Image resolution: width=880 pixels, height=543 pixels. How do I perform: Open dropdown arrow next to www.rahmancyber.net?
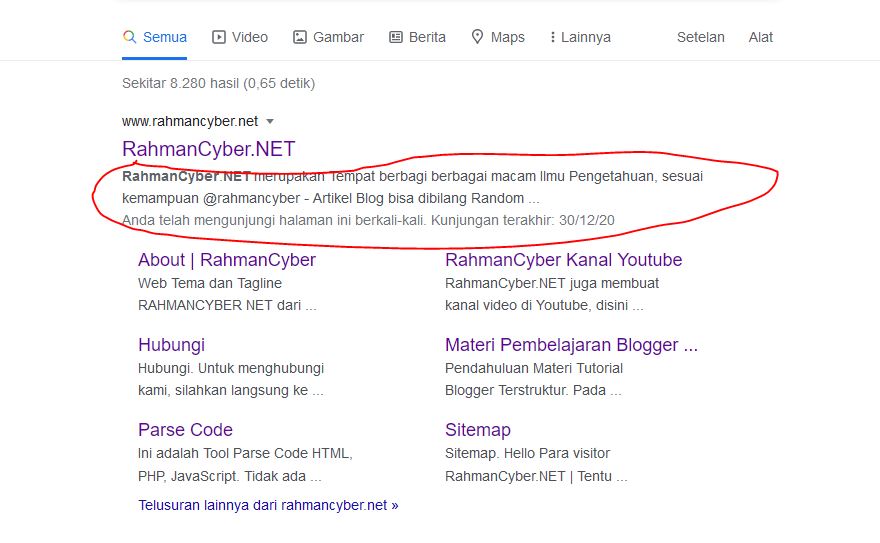[270, 121]
